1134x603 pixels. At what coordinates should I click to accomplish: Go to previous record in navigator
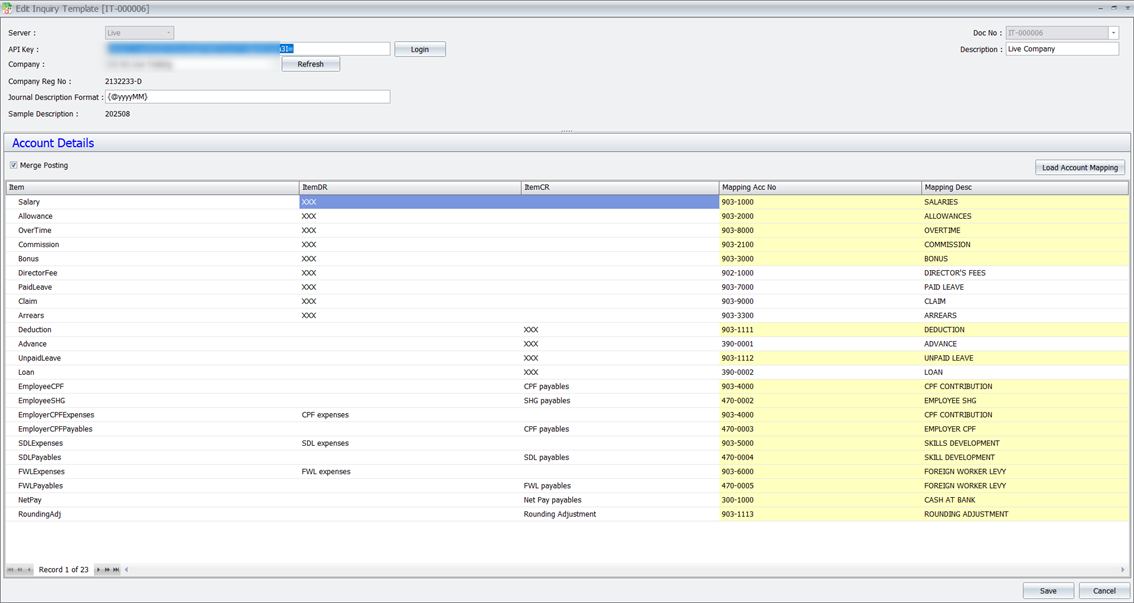pos(29,570)
